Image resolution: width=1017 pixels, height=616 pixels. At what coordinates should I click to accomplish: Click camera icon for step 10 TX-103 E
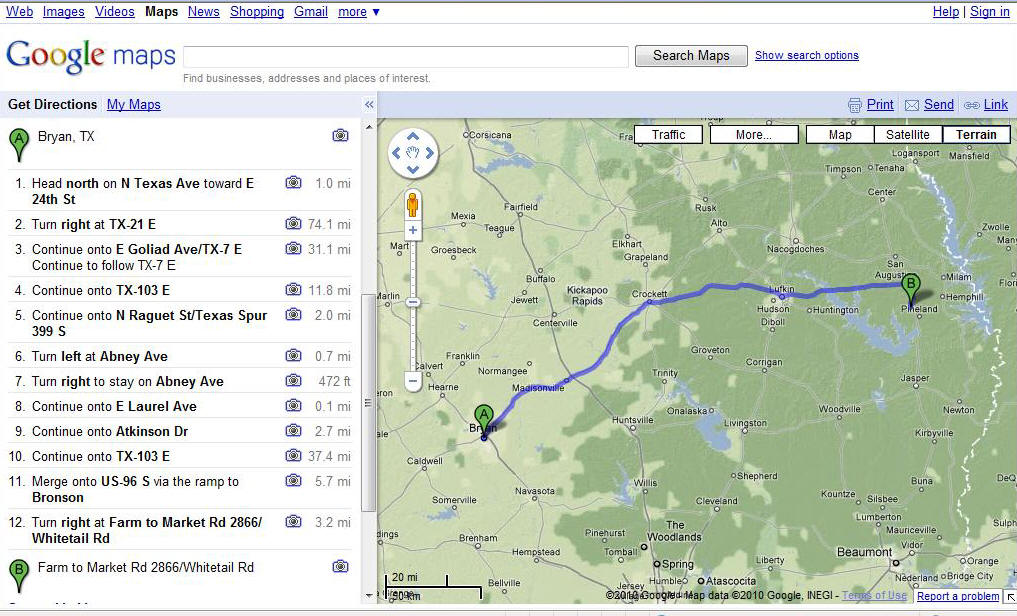[x=294, y=455]
